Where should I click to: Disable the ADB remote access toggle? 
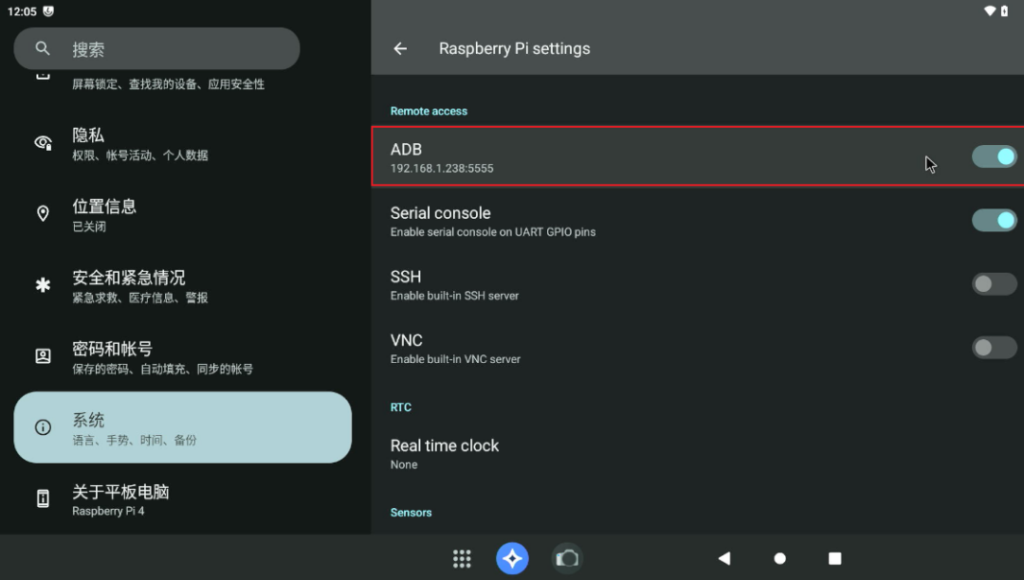click(x=993, y=157)
